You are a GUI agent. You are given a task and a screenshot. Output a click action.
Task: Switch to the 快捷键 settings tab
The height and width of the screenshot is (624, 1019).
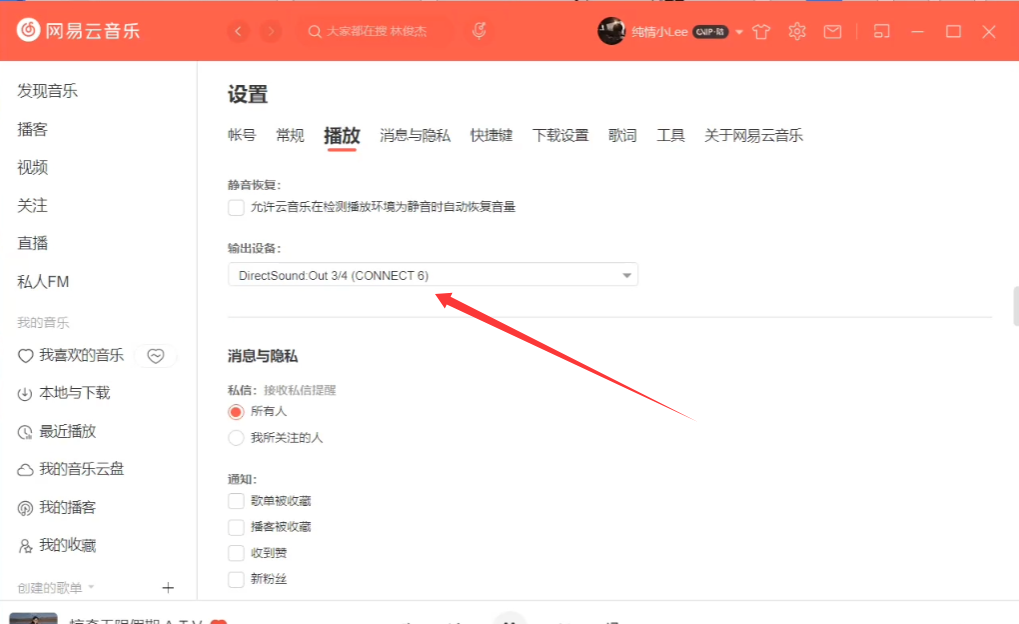point(491,135)
